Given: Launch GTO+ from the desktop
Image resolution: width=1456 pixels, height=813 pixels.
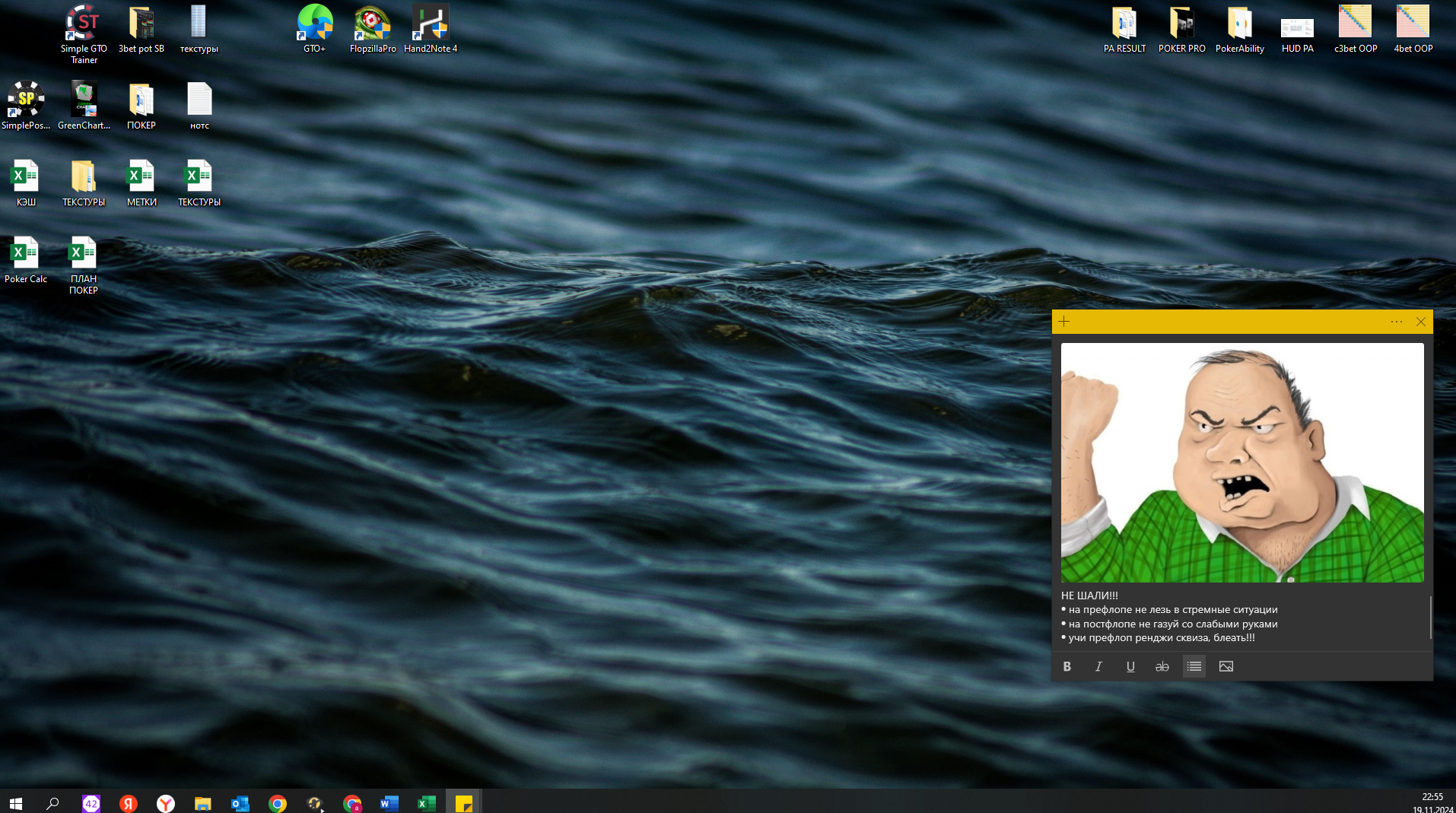Looking at the screenshot, I should (x=314, y=29).
